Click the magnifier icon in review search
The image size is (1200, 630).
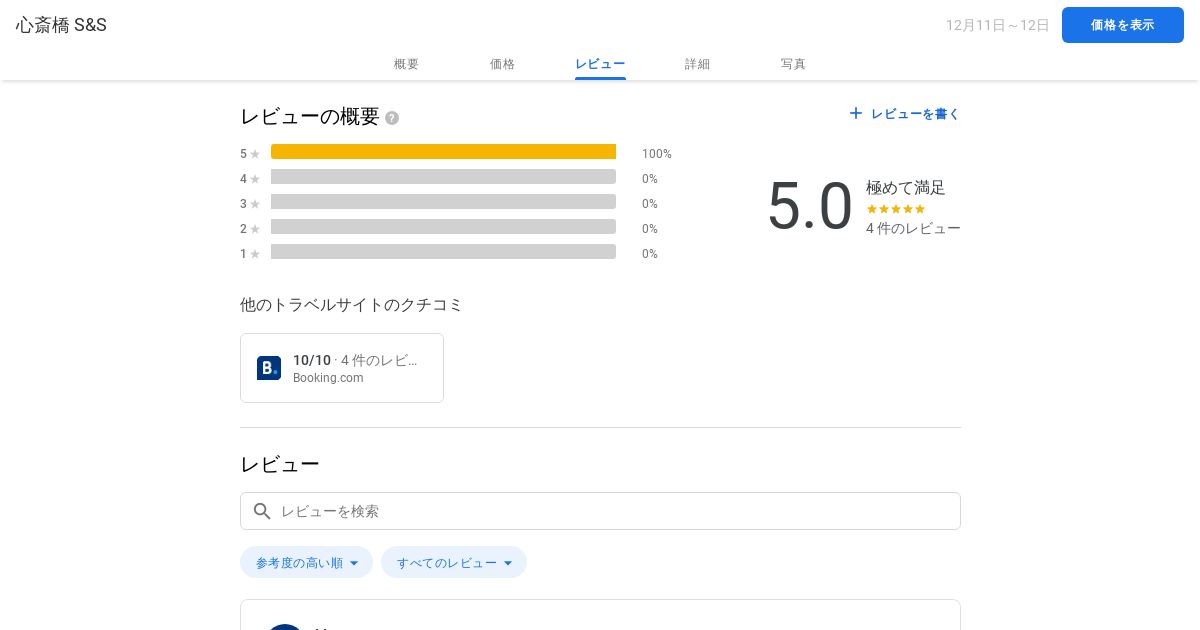pyautogui.click(x=262, y=511)
